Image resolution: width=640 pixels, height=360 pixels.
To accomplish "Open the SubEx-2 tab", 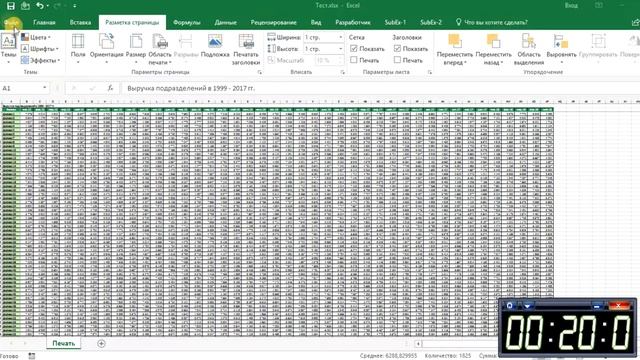I will click(x=431, y=22).
